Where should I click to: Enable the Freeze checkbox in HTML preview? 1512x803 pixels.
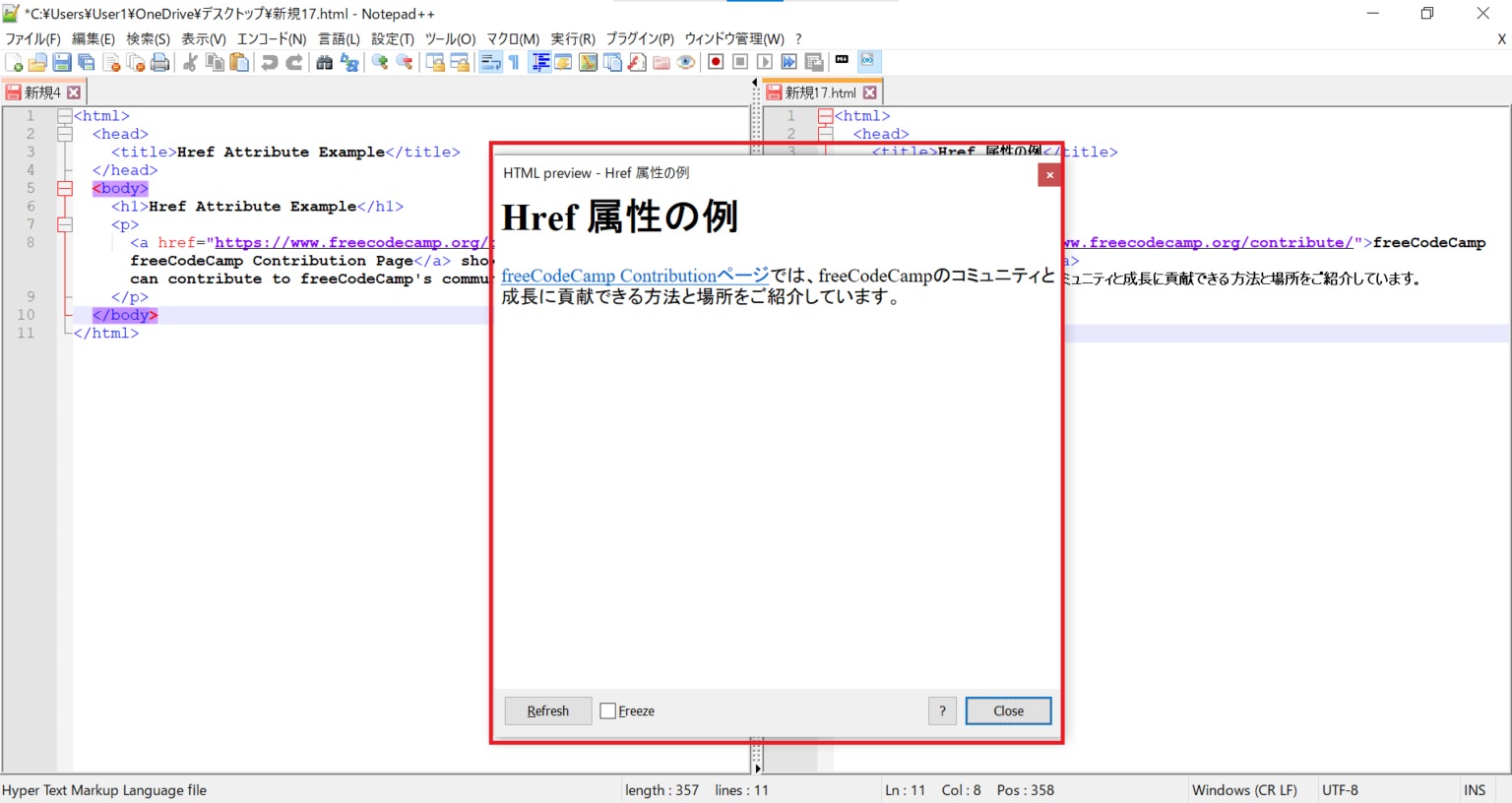[x=607, y=710]
